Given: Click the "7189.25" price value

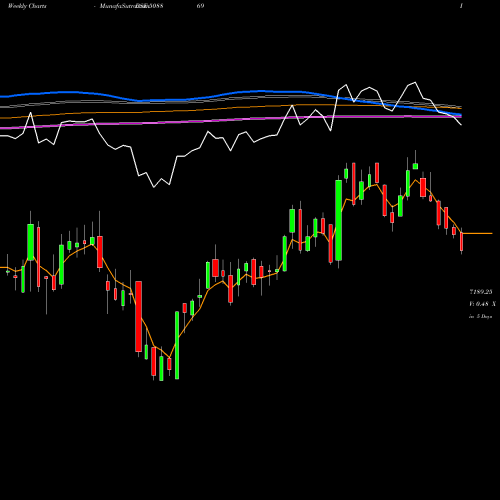Looking at the screenshot, I should pyautogui.click(x=481, y=292).
